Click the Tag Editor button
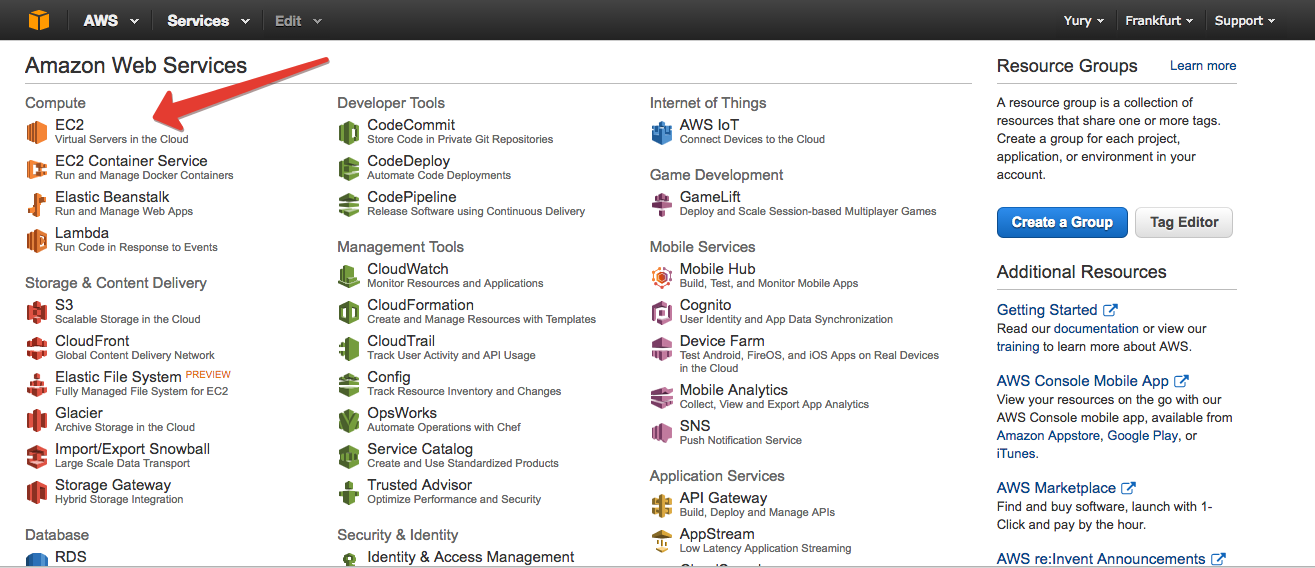The width and height of the screenshot is (1315, 568). [1184, 222]
